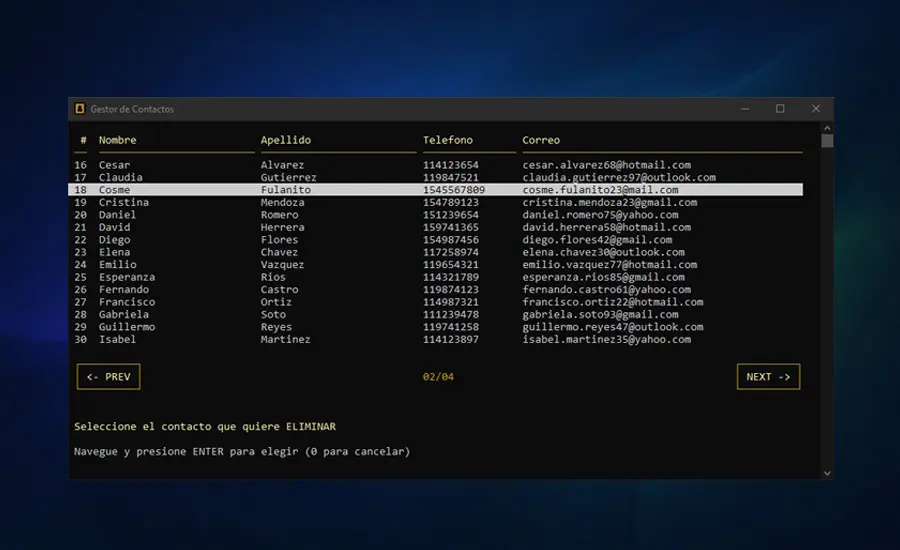Click the Nombre column header
The width and height of the screenshot is (900, 550).
click(118, 140)
